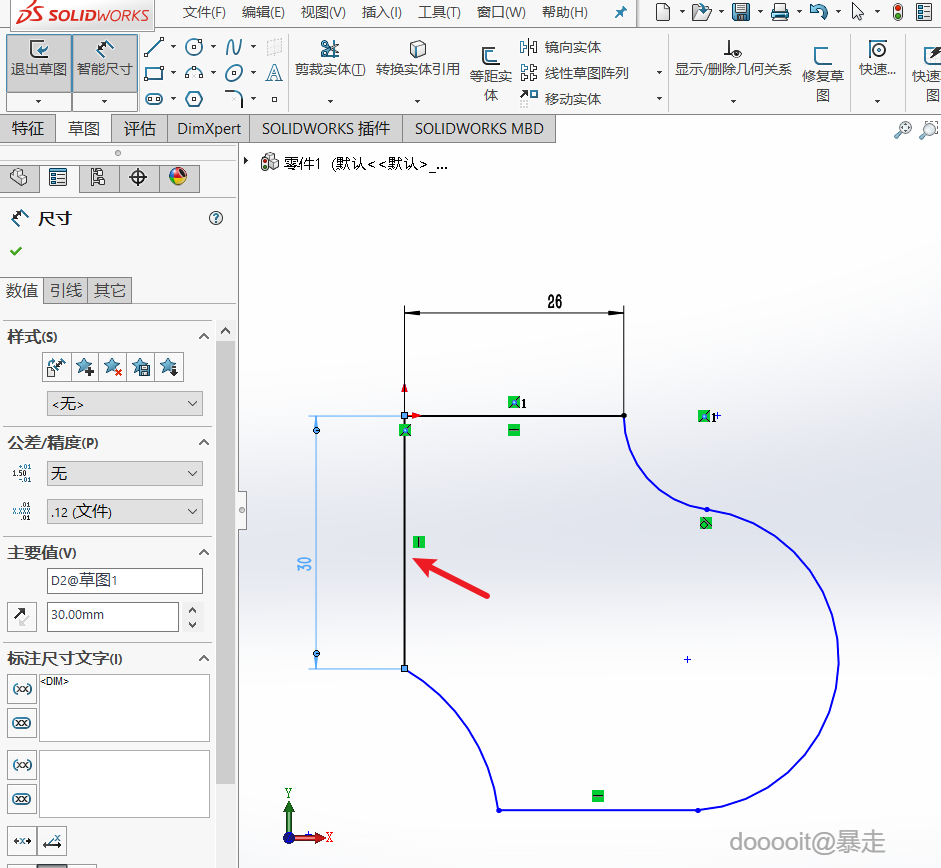
Task: Open the FeatureManager design tree tab
Action: (x=19, y=178)
